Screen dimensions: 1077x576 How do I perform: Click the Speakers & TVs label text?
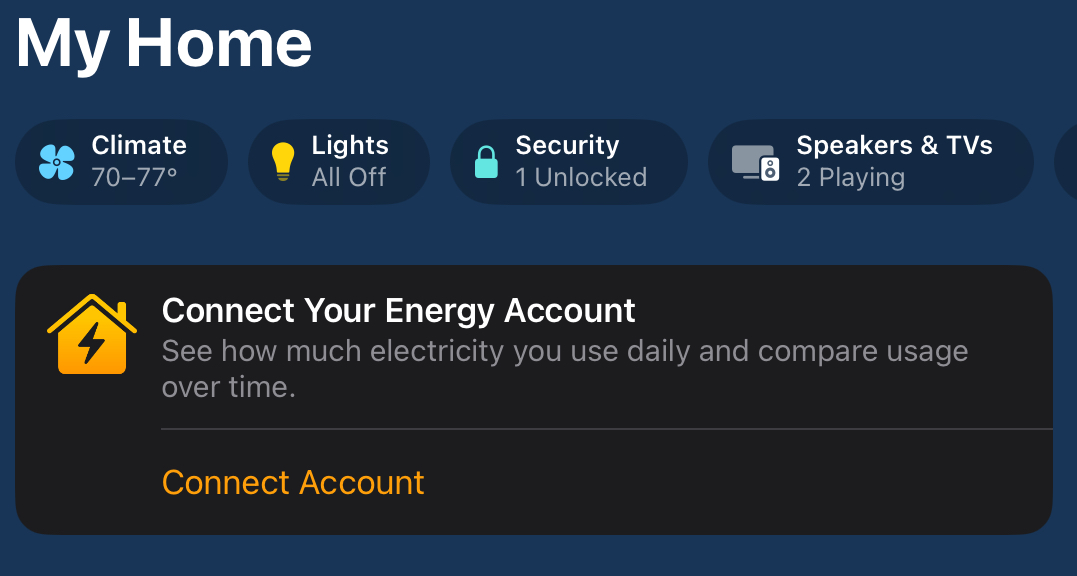pos(894,146)
